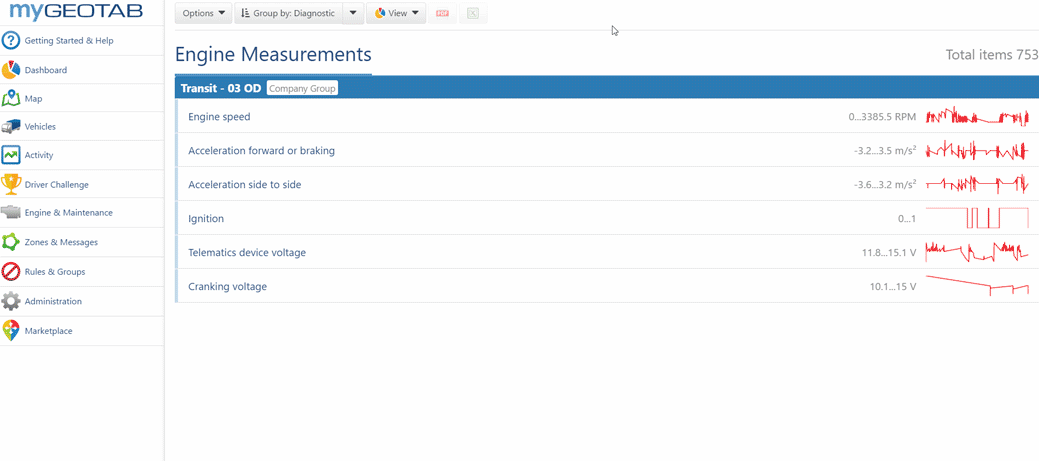Viewport: 1039px width, 461px height.
Task: Click the Company Group tag
Action: (x=302, y=88)
